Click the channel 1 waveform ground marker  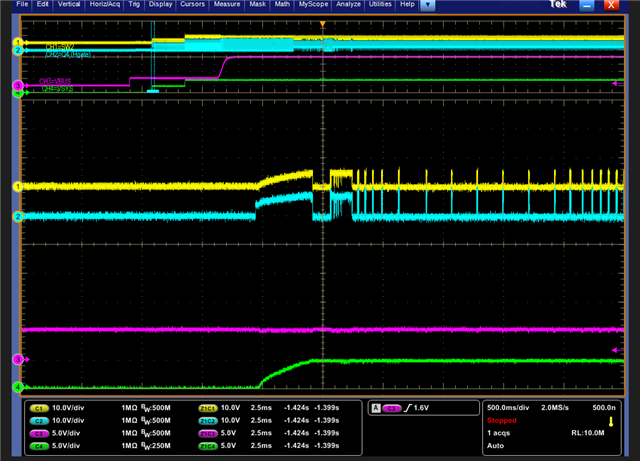tap(17, 187)
